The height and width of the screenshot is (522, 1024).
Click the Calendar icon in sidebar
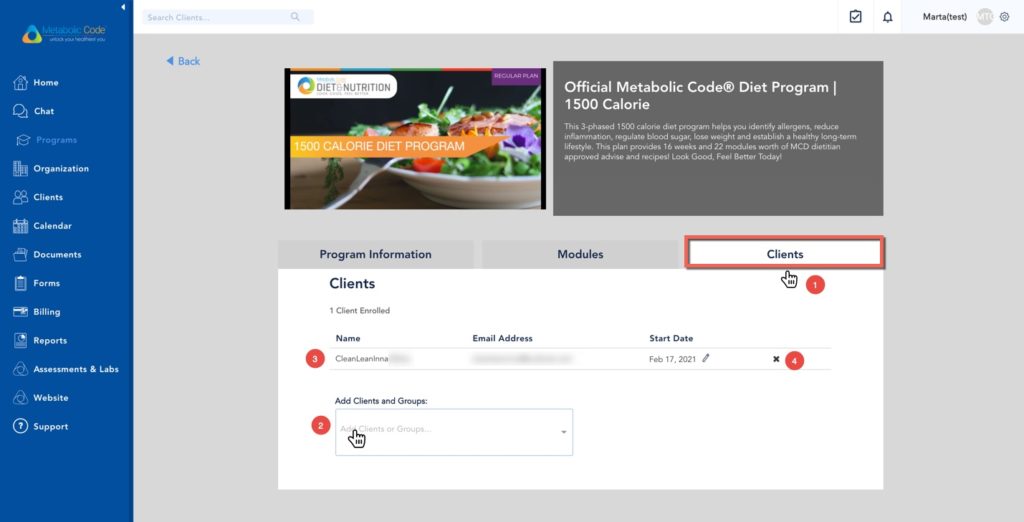(x=20, y=225)
